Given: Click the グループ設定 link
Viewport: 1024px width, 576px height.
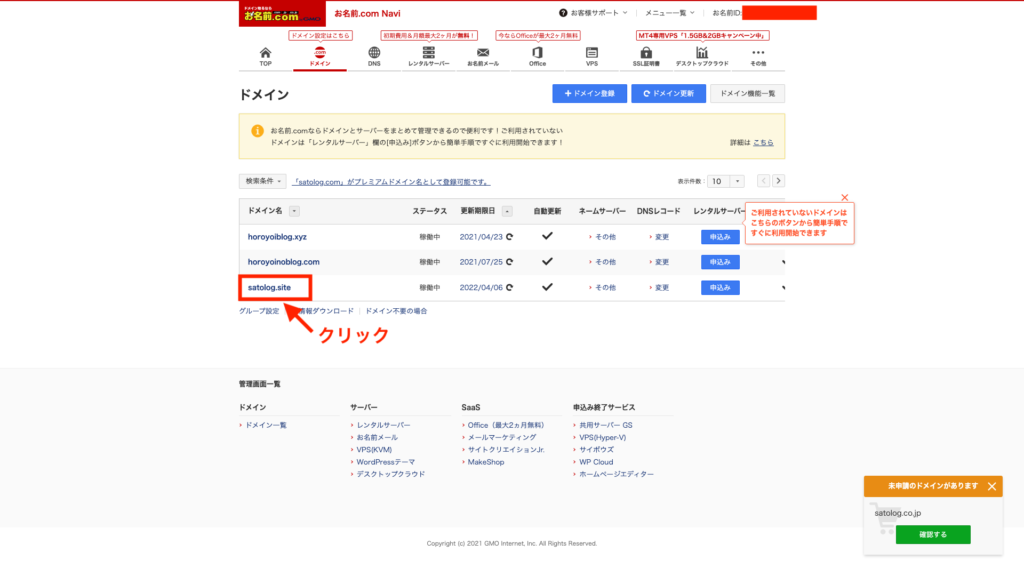Looking at the screenshot, I should coord(259,311).
